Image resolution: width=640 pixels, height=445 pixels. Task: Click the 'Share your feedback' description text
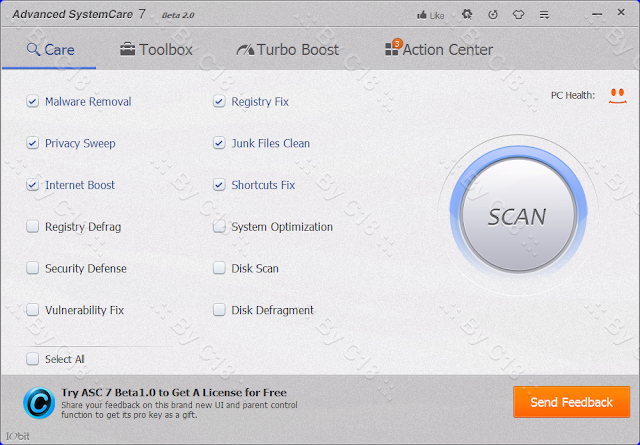click(x=180, y=410)
